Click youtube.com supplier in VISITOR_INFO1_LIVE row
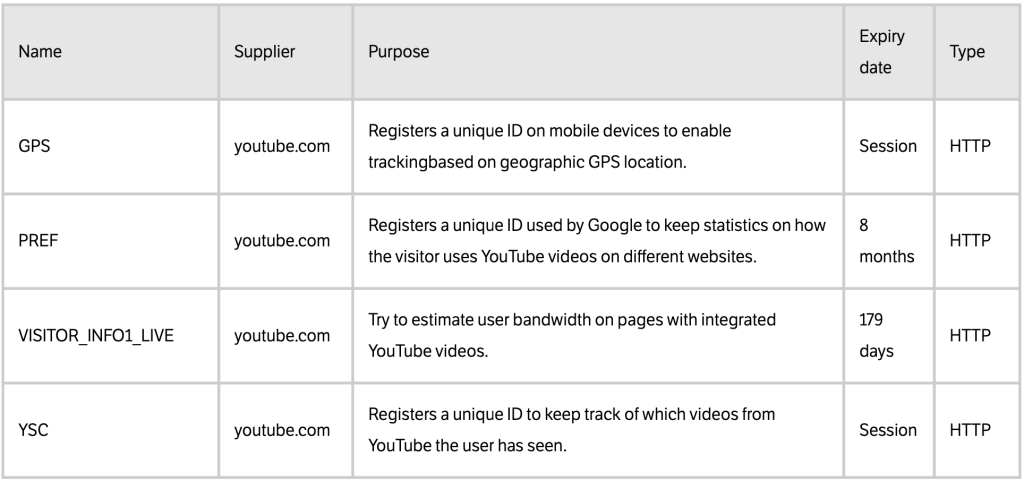Image resolution: width=1024 pixels, height=481 pixels. click(x=282, y=336)
